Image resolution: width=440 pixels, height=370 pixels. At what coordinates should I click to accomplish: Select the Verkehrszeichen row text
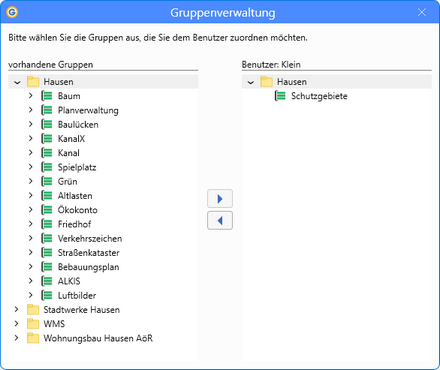[90, 239]
